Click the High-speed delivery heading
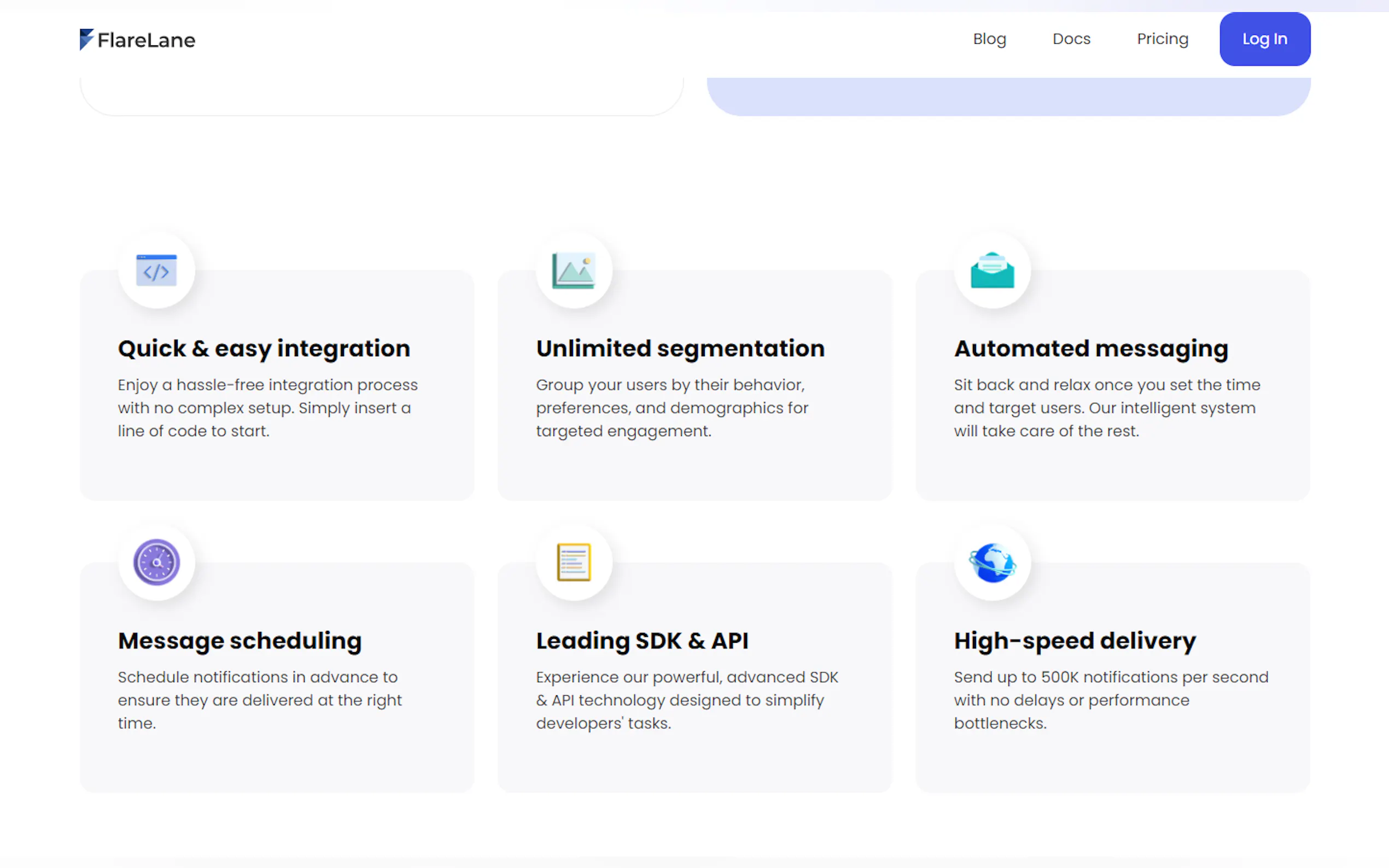 click(x=1075, y=641)
